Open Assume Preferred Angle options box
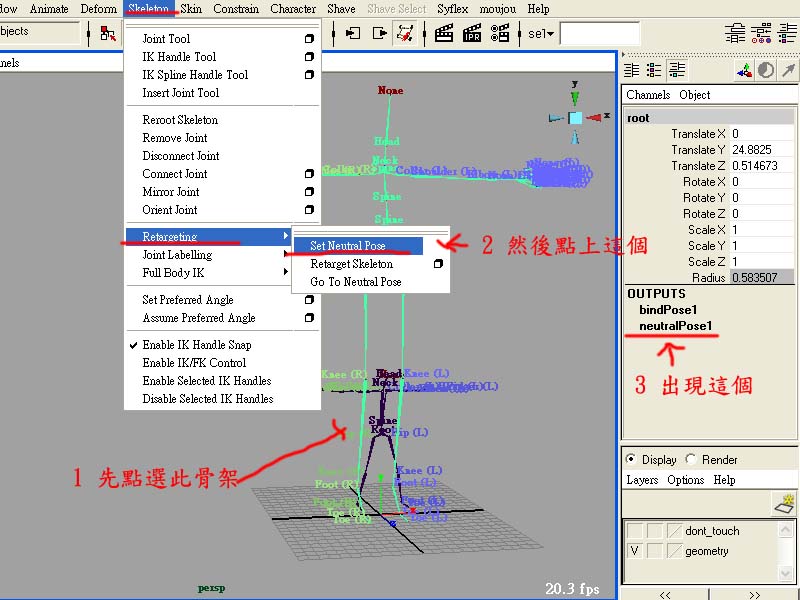 [309, 318]
